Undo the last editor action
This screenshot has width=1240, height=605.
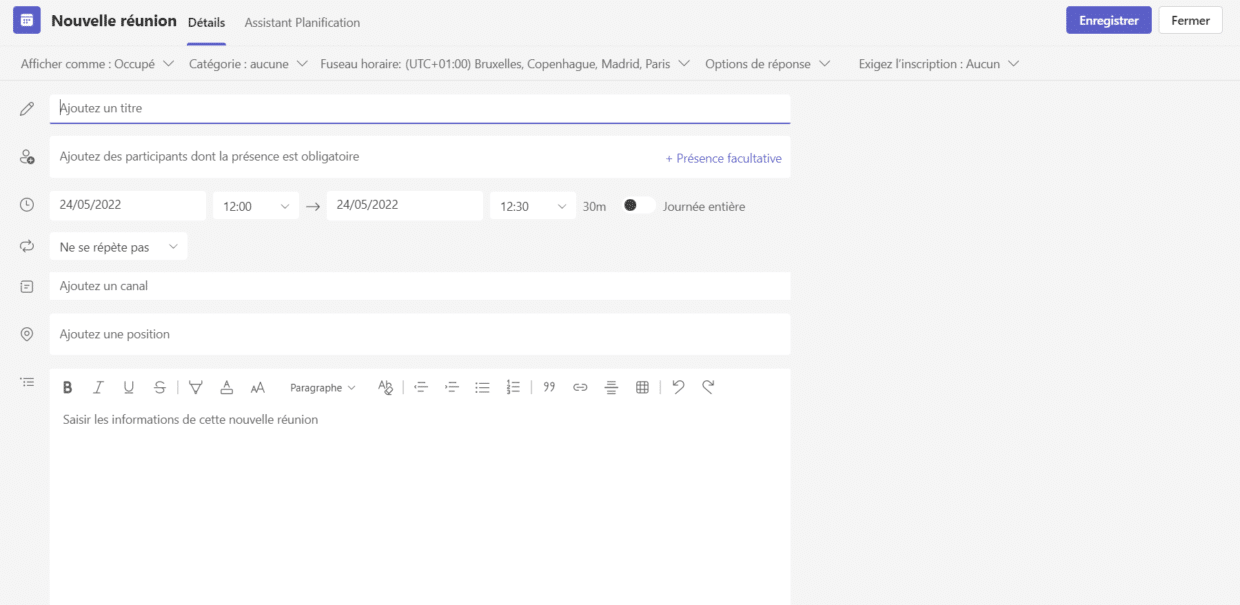point(678,388)
